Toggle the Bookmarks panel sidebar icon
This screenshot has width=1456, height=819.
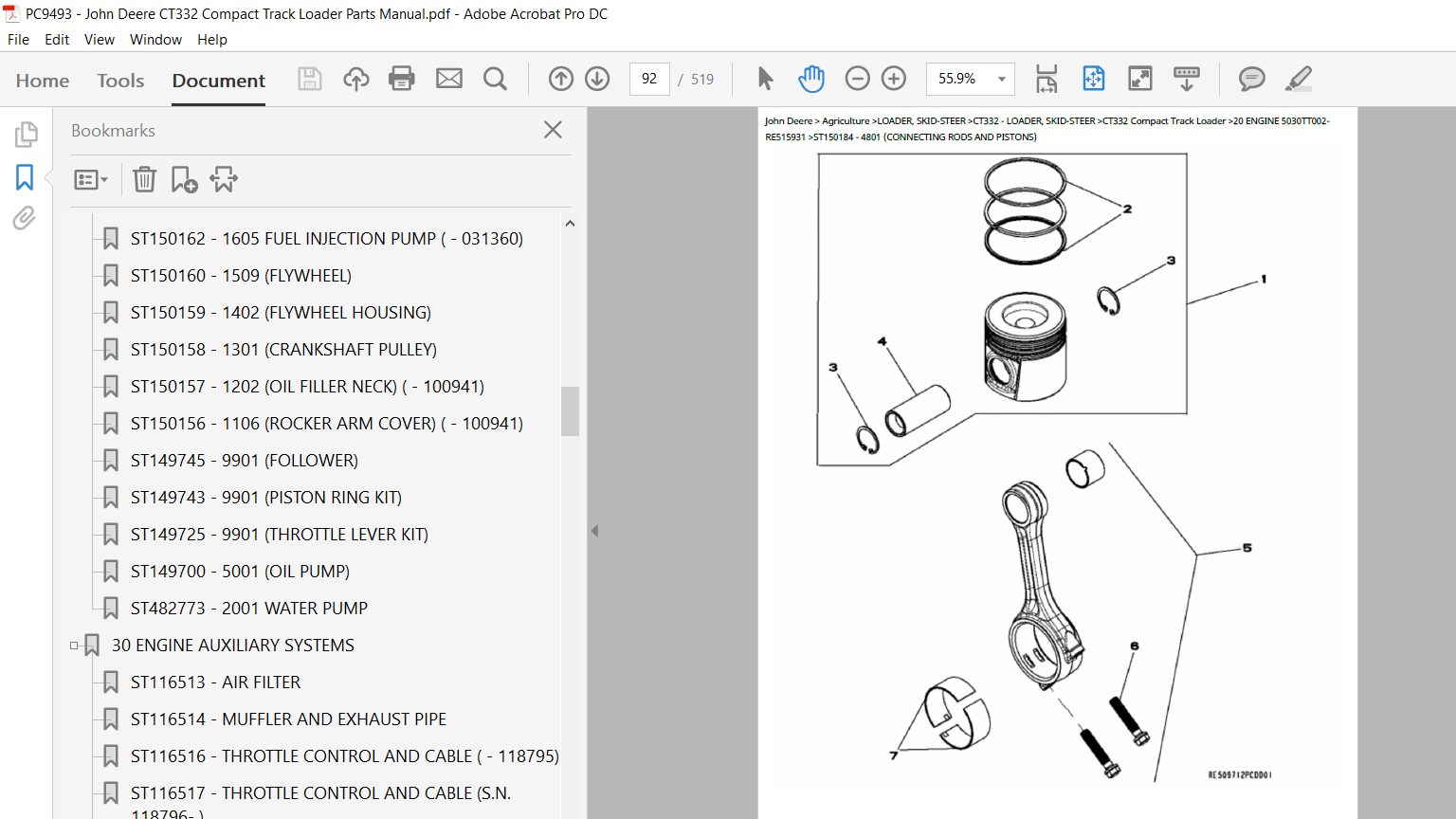pos(25,177)
